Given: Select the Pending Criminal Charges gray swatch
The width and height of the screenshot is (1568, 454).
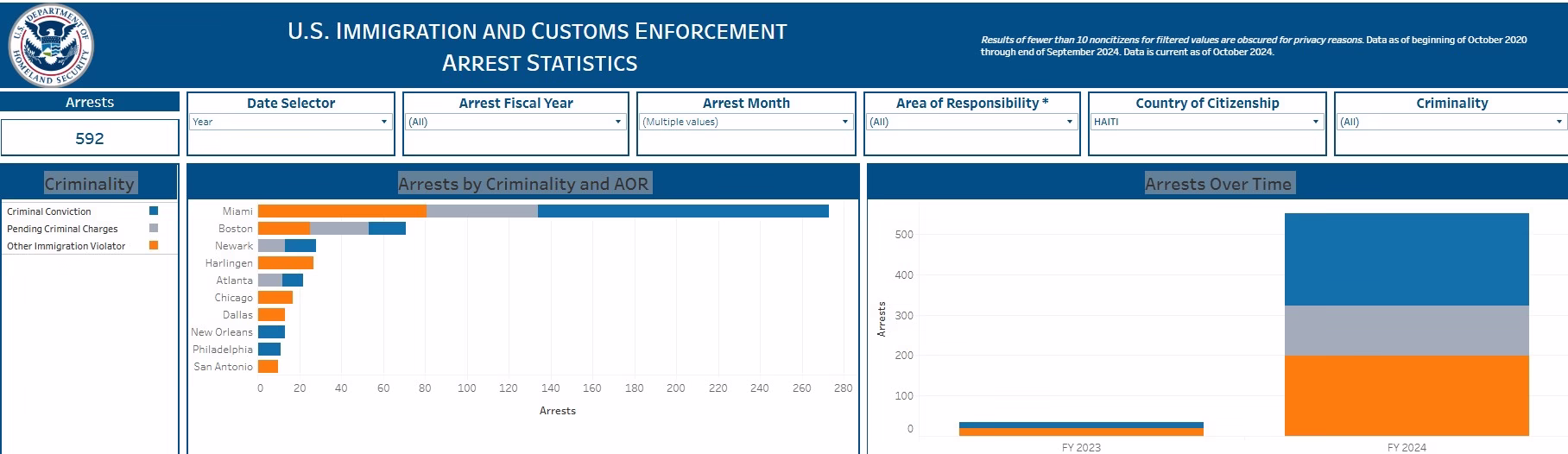Looking at the screenshot, I should click(x=154, y=229).
